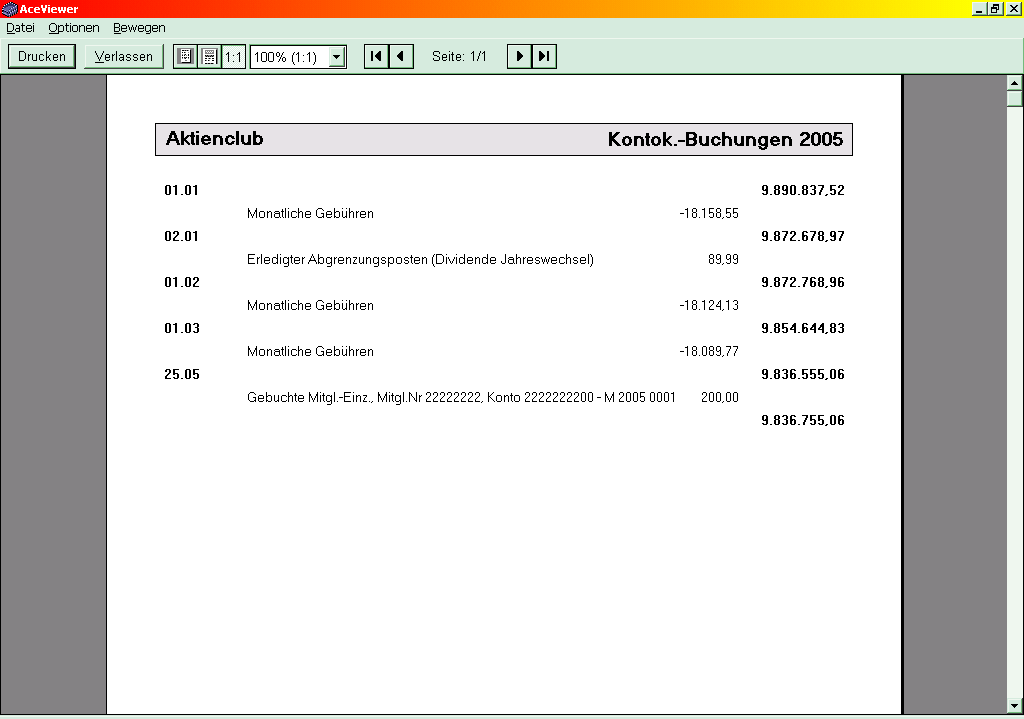Go to the next page

520,56
